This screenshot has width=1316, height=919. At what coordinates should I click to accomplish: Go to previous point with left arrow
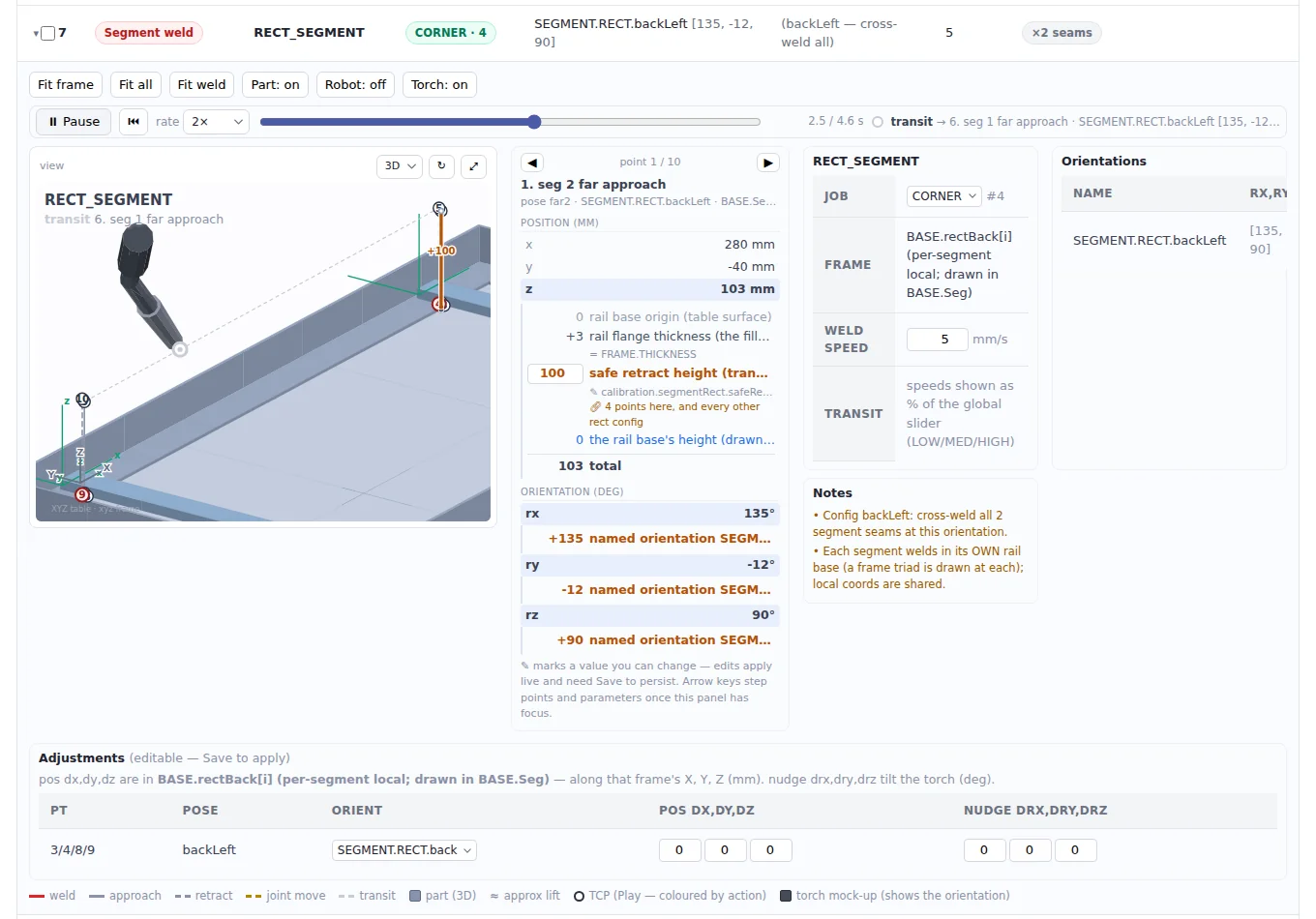pos(532,163)
